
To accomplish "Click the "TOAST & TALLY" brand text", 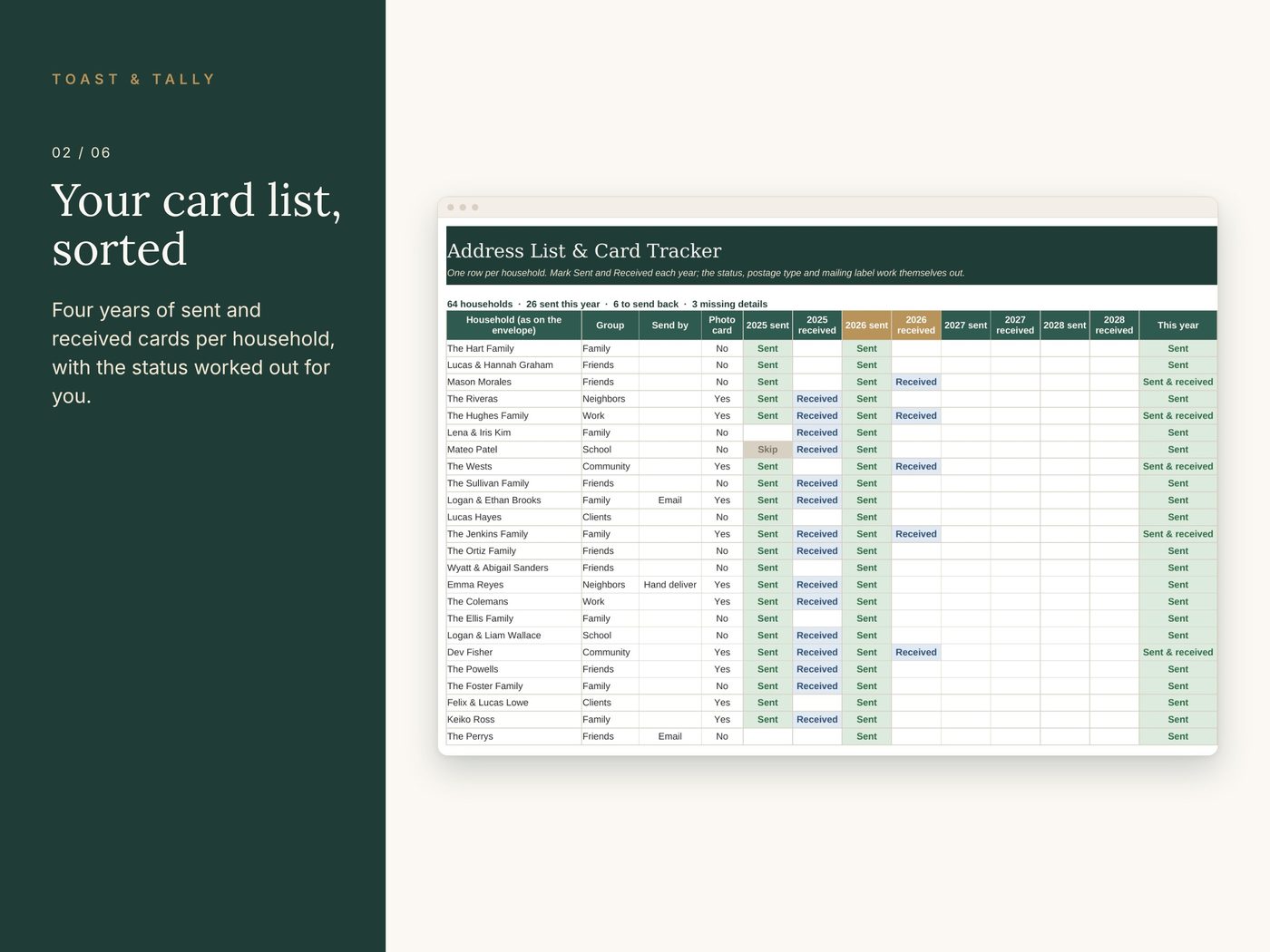I will 133,80.
